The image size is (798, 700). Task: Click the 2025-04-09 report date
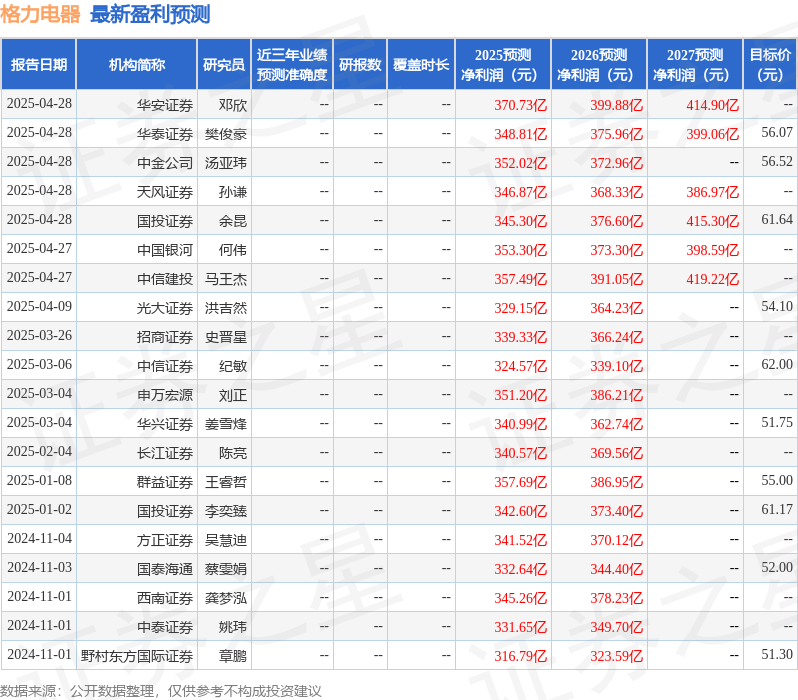coord(39,307)
